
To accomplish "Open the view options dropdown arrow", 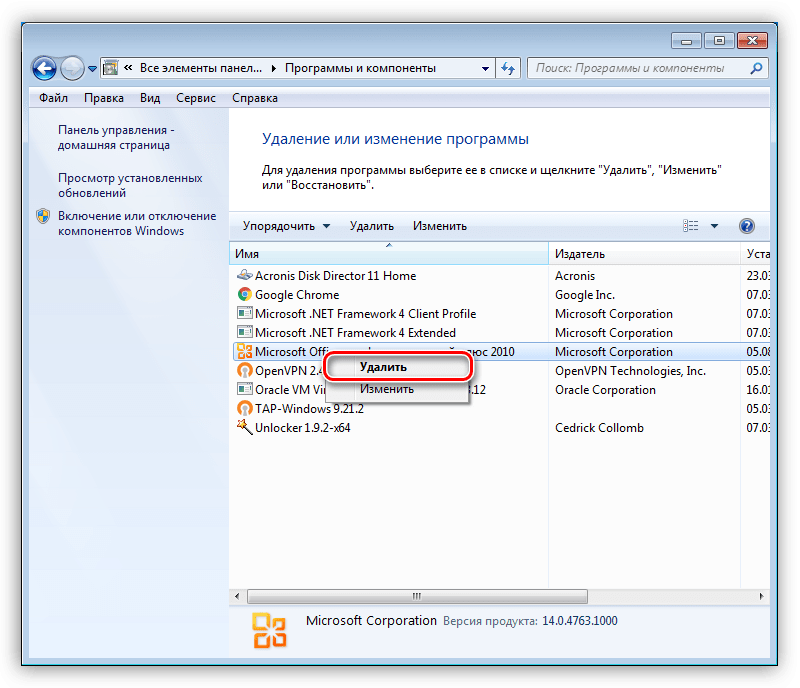I will pyautogui.click(x=714, y=226).
